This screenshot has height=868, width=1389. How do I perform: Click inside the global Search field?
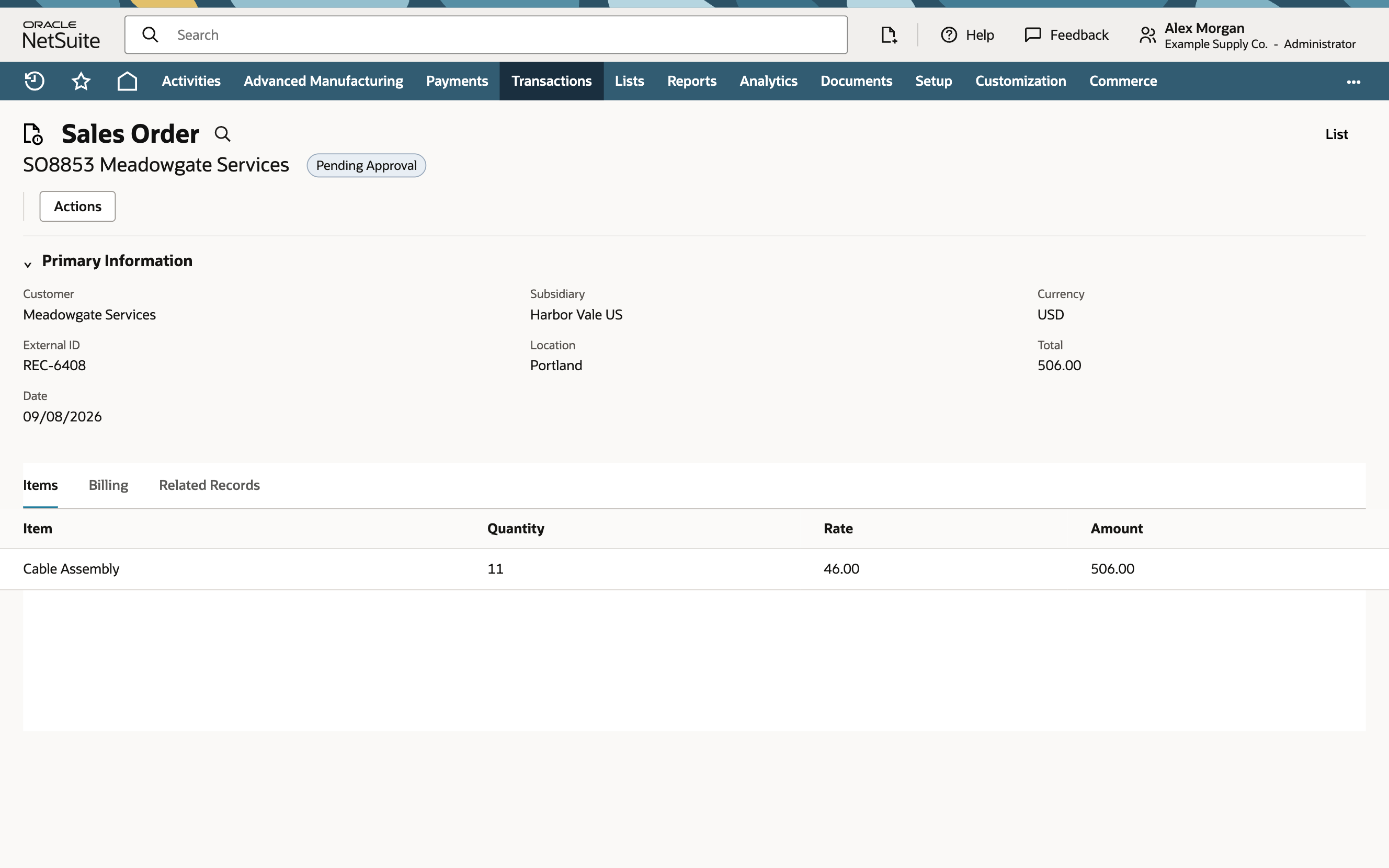click(x=486, y=35)
